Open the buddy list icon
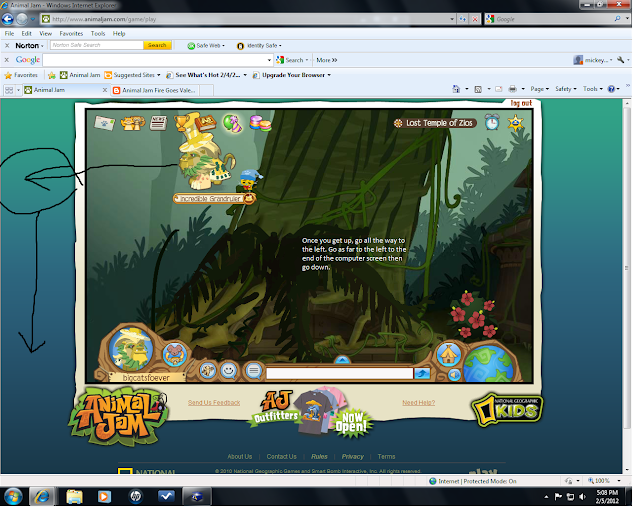Image resolution: width=640 pixels, height=513 pixels. coord(133,122)
